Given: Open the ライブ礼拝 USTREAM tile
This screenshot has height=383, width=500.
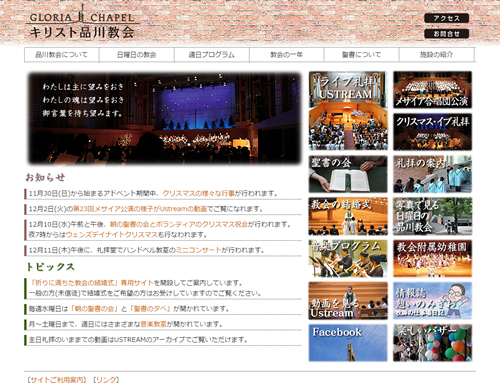Looking at the screenshot, I should (x=348, y=111).
